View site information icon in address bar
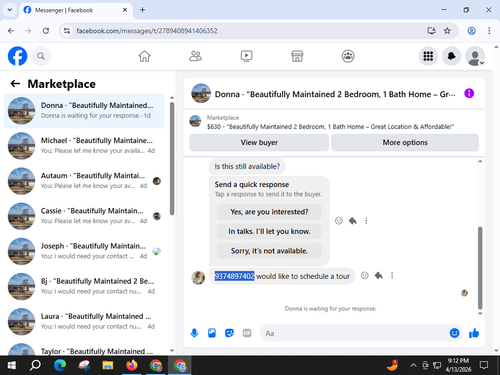The width and height of the screenshot is (500, 375). pos(67,31)
